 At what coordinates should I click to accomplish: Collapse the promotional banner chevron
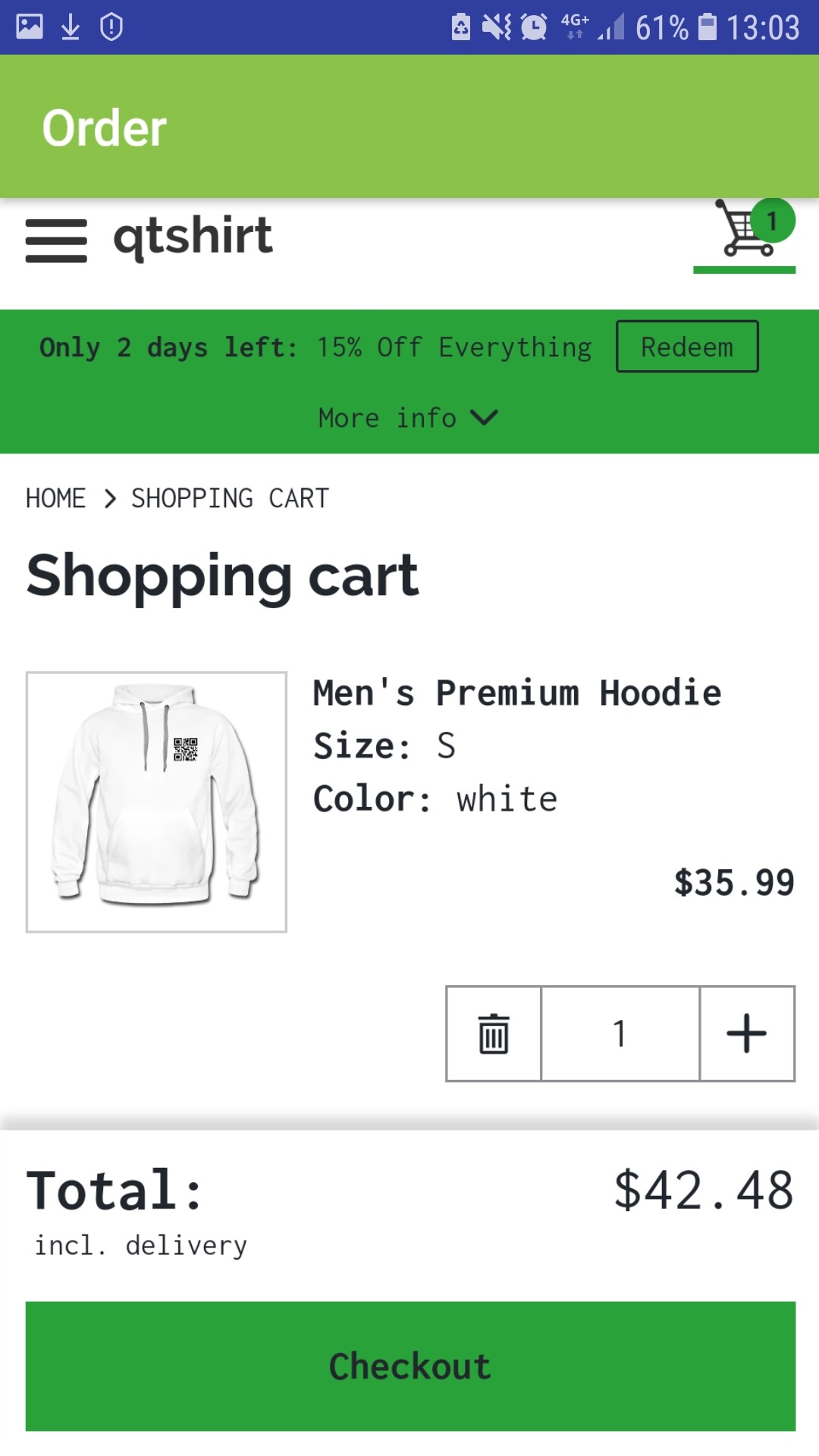pos(486,417)
